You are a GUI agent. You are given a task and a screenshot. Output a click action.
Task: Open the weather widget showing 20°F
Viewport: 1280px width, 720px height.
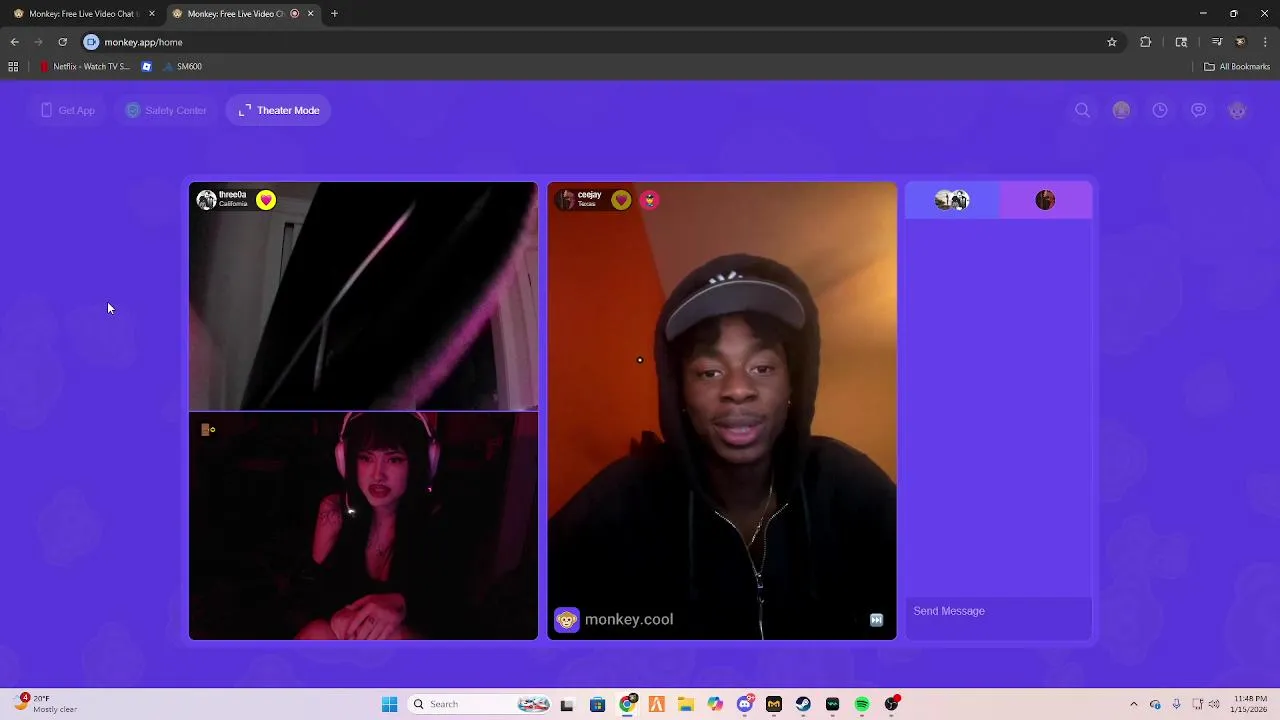pos(47,704)
